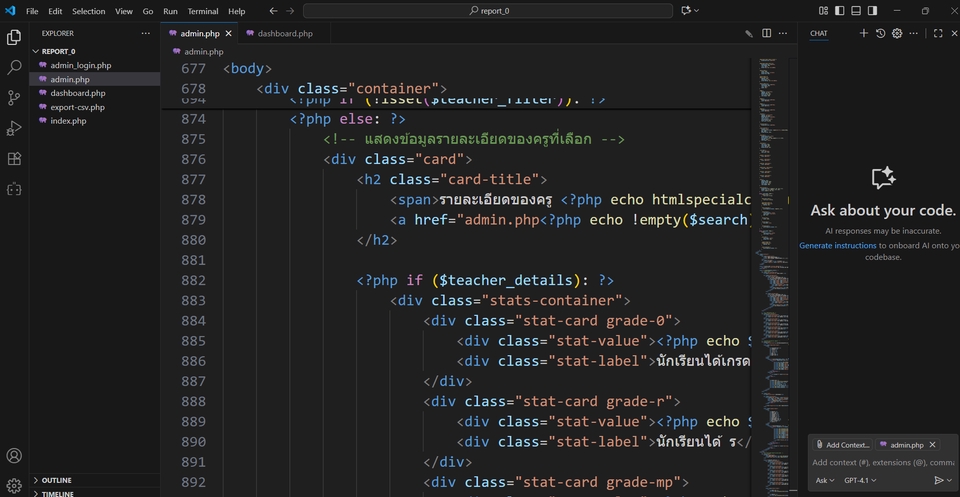Screen dimensions: 960x497
Task: Open chat settings gear
Action: (897, 33)
